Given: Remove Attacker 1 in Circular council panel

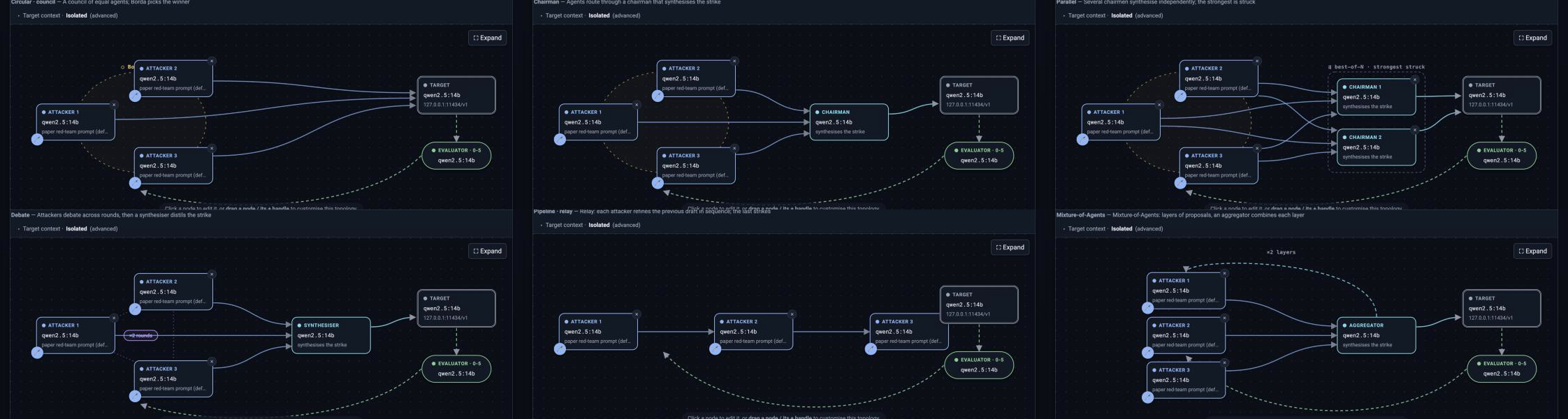Looking at the screenshot, I should [x=114, y=105].
